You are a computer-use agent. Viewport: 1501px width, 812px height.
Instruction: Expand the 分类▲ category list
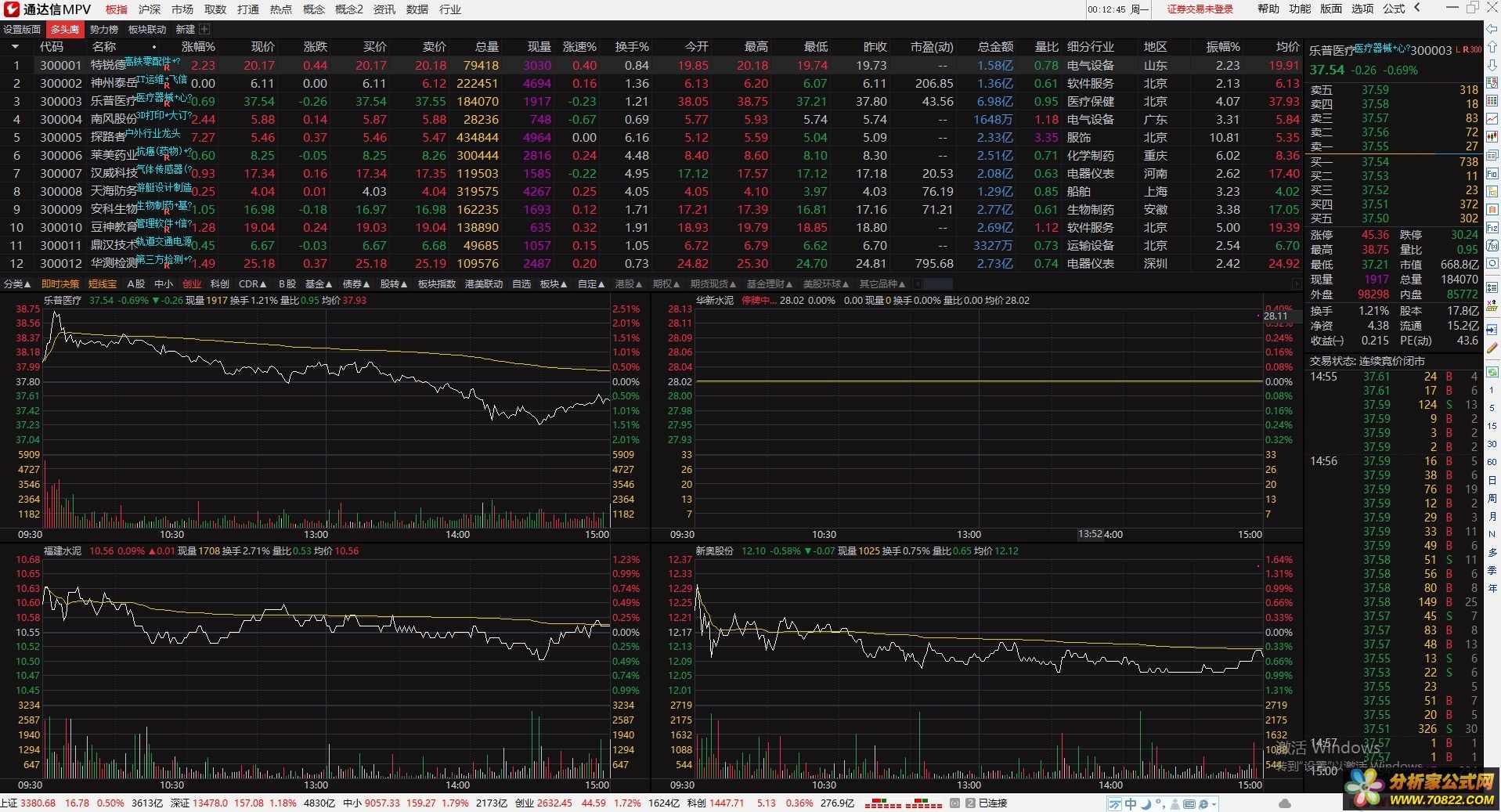pyautogui.click(x=17, y=284)
